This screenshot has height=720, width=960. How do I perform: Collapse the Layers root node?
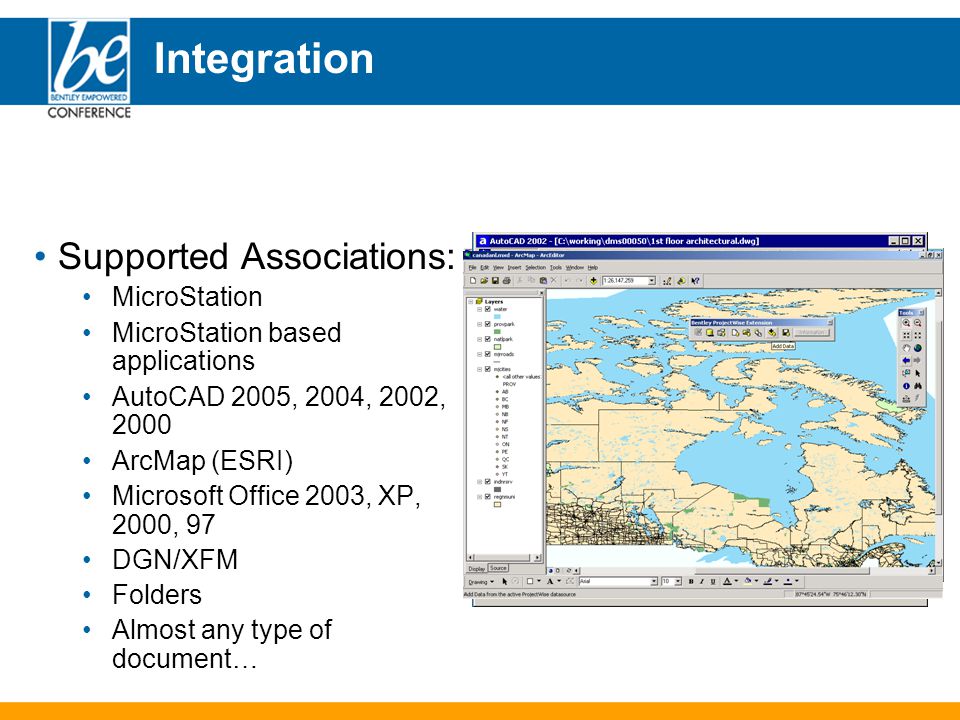click(471, 301)
